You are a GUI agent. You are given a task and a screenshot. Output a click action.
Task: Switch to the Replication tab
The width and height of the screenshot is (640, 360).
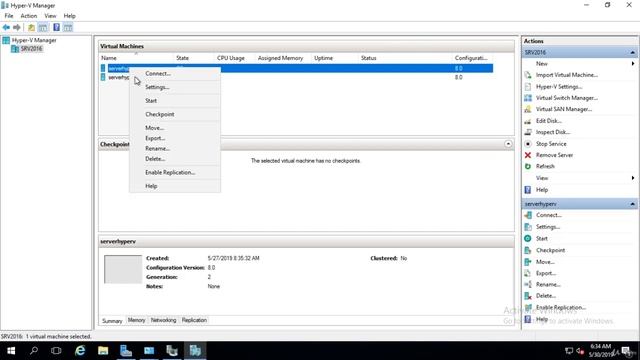[194, 320]
